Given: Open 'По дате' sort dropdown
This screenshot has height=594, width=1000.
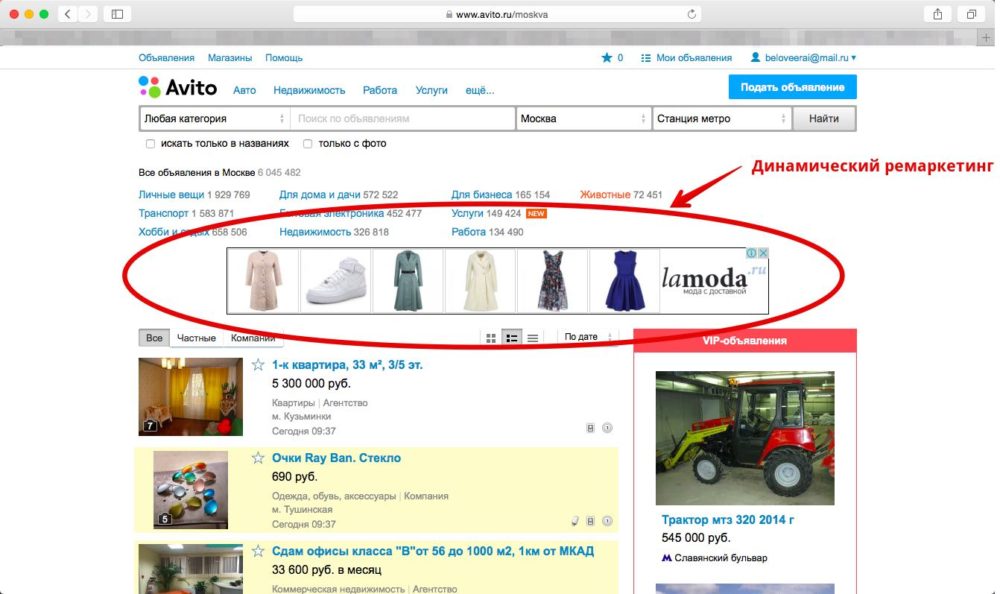Looking at the screenshot, I should click(588, 337).
